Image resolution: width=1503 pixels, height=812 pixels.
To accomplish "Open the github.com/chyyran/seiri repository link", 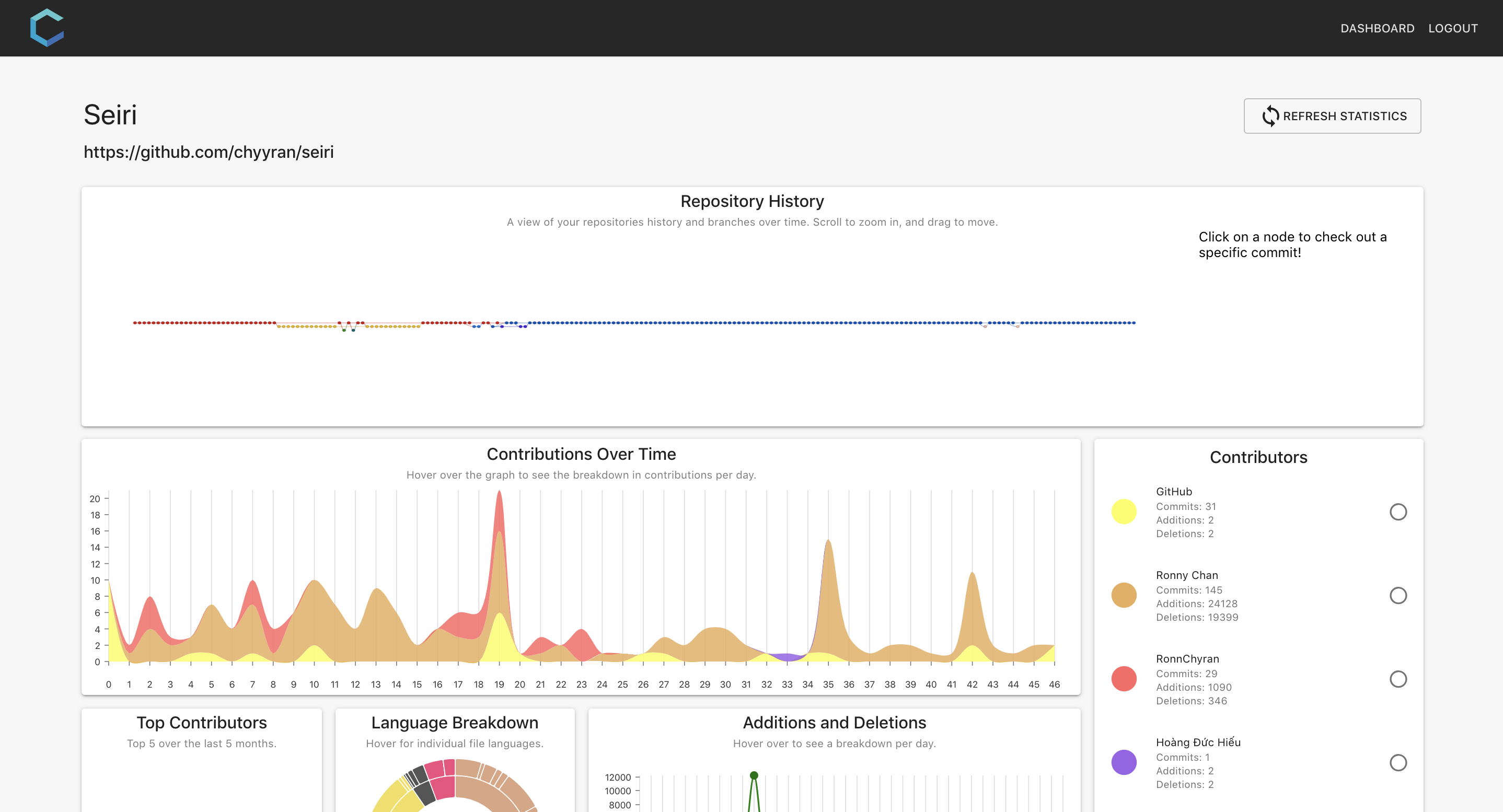I will [209, 152].
